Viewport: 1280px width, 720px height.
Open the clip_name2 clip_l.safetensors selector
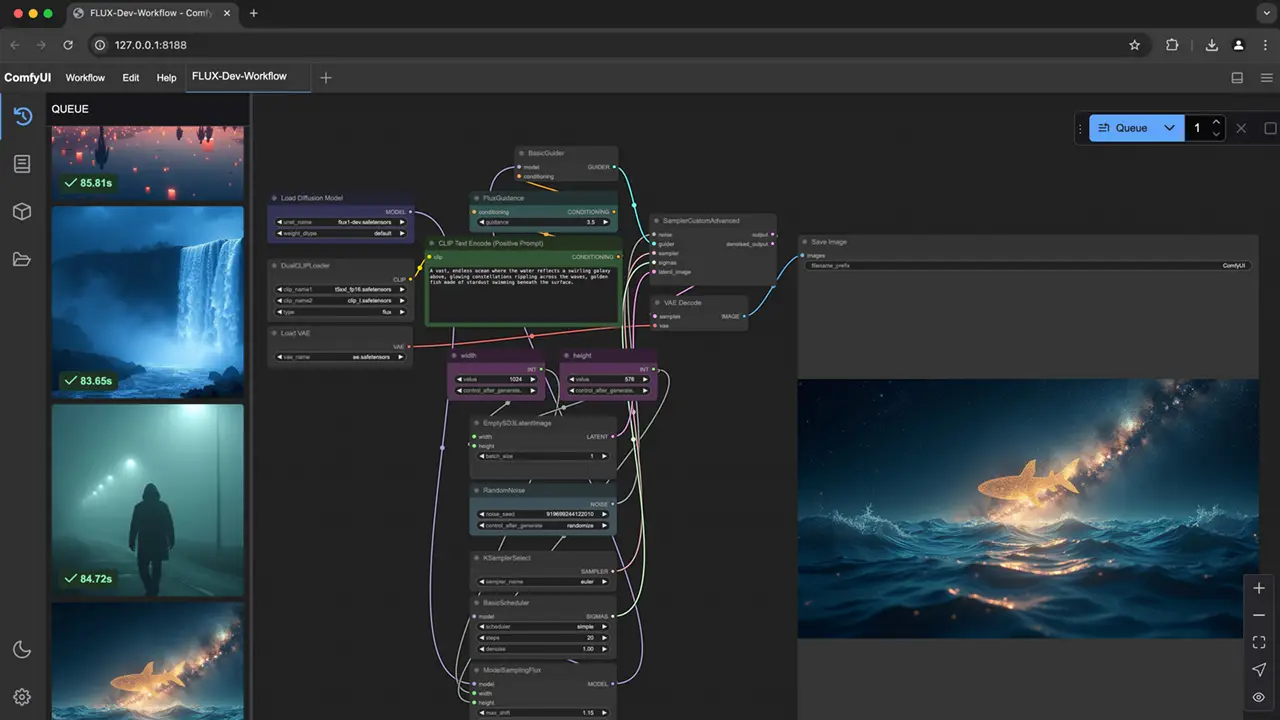pos(341,300)
